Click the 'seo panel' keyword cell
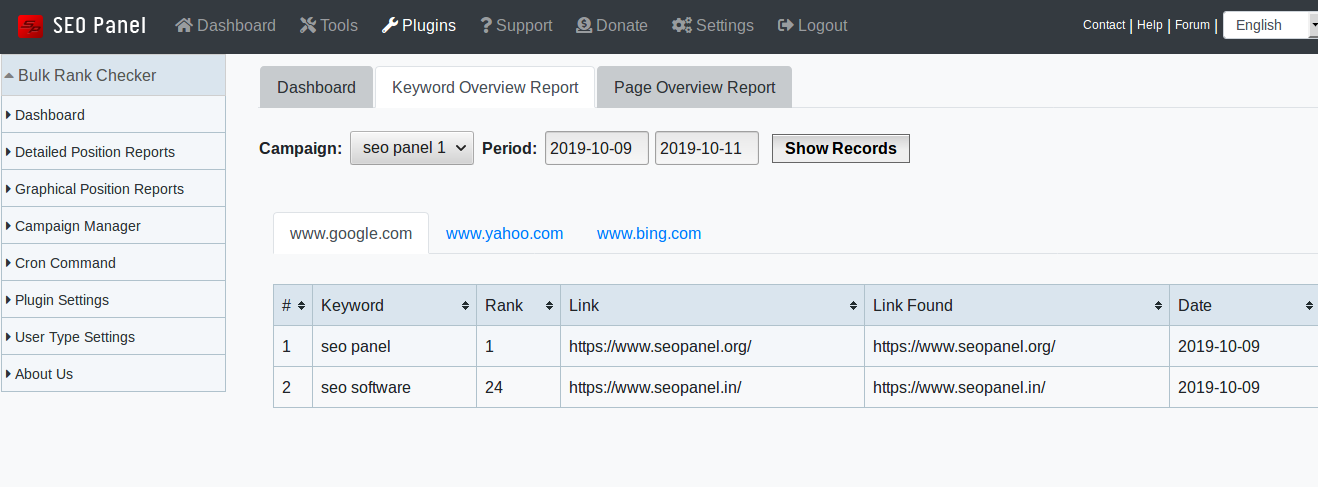 click(395, 347)
